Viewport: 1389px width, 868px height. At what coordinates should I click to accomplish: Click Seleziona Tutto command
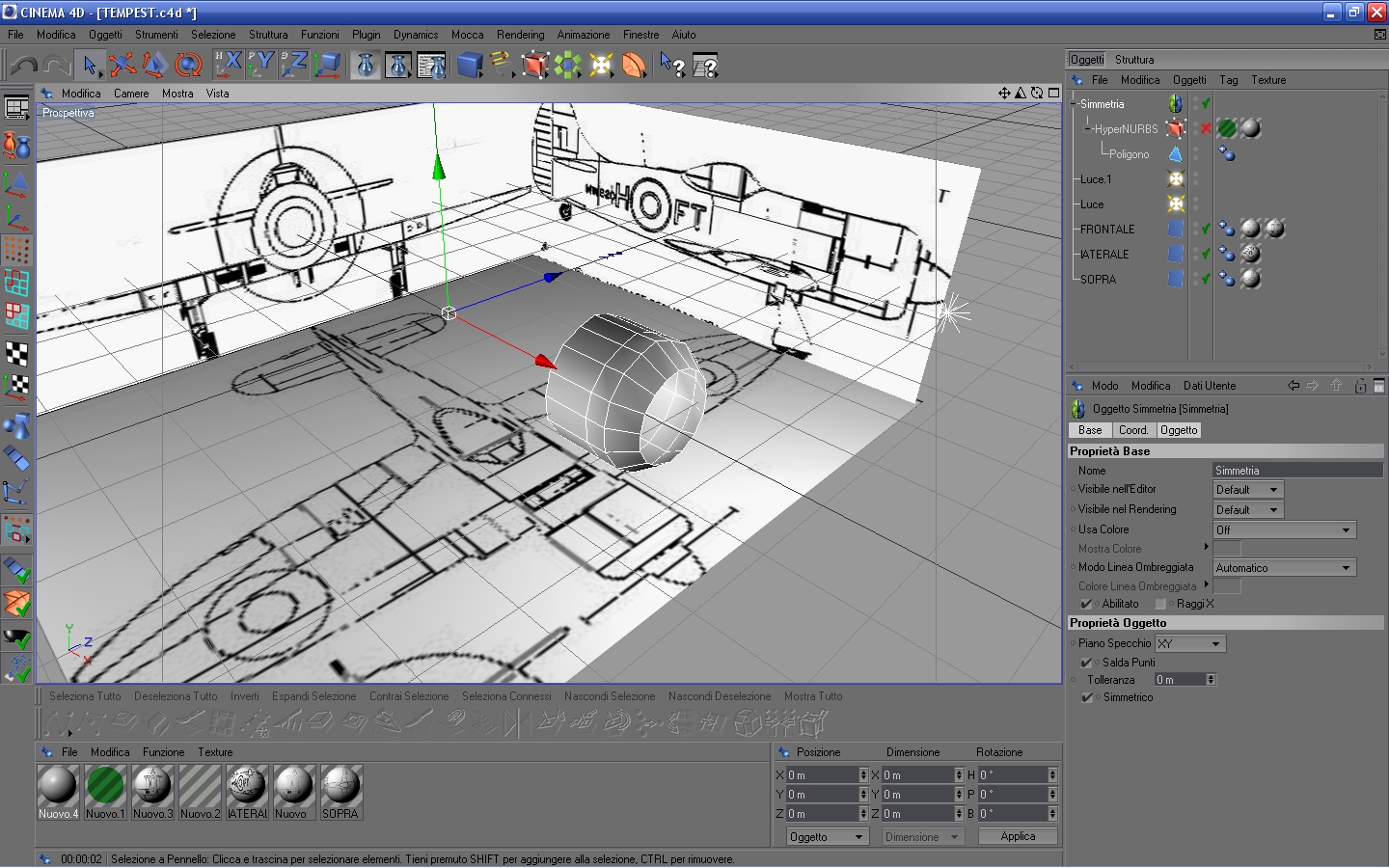(x=85, y=696)
